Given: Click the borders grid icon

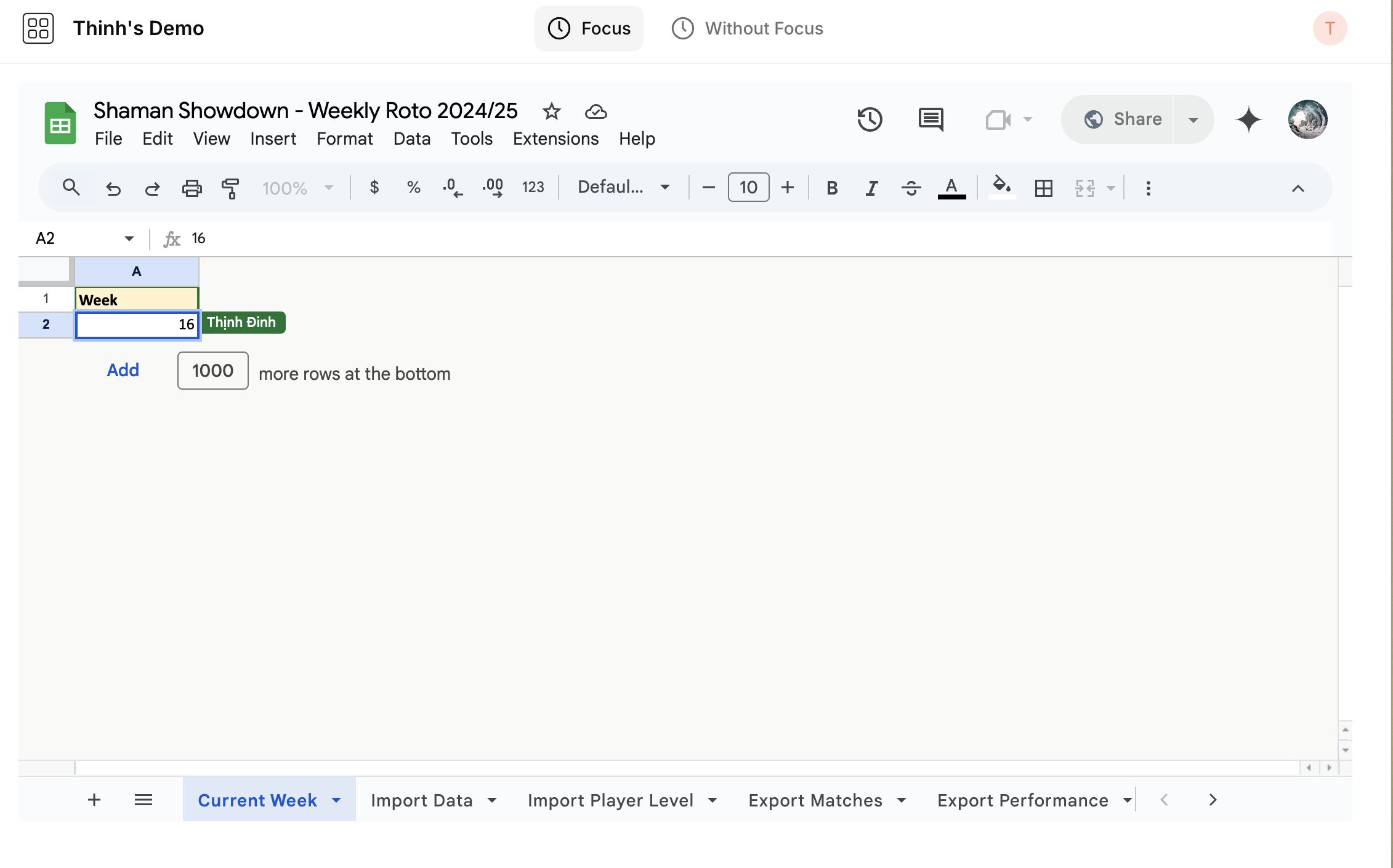Looking at the screenshot, I should pos(1043,188).
